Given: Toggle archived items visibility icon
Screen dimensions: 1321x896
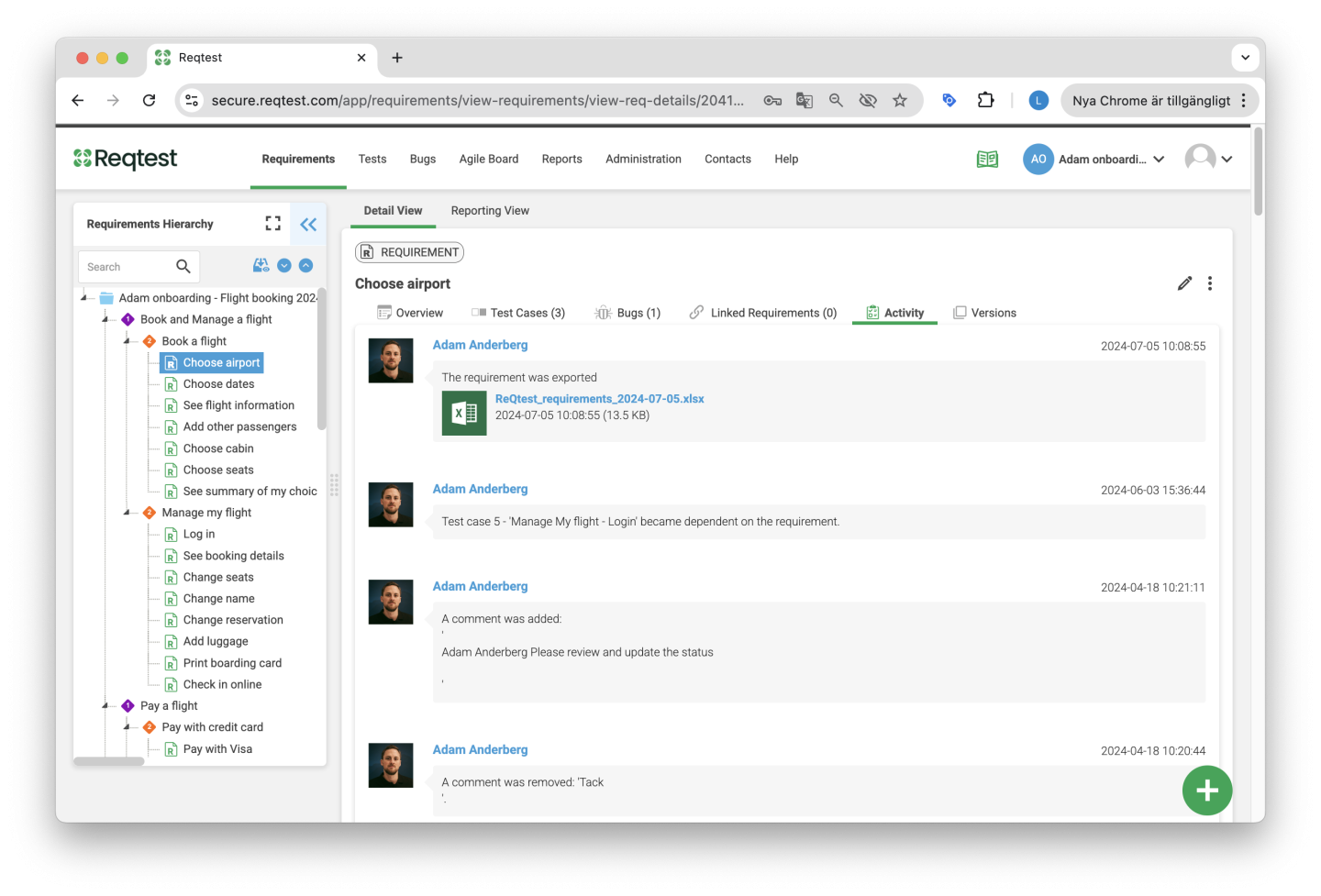Looking at the screenshot, I should click(261, 265).
